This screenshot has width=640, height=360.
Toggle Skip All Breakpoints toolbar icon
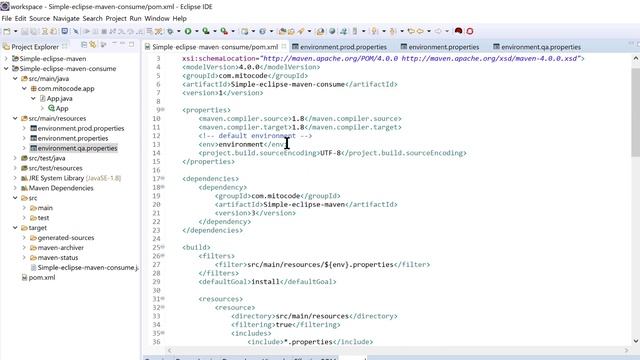[x=76, y=31]
